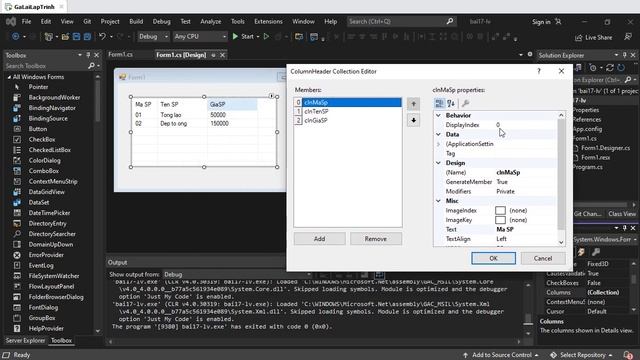Viewport: 640px width, 360px height.
Task: Select Form1.Designer.cs in Solution Explorer
Action: [x=605, y=148]
